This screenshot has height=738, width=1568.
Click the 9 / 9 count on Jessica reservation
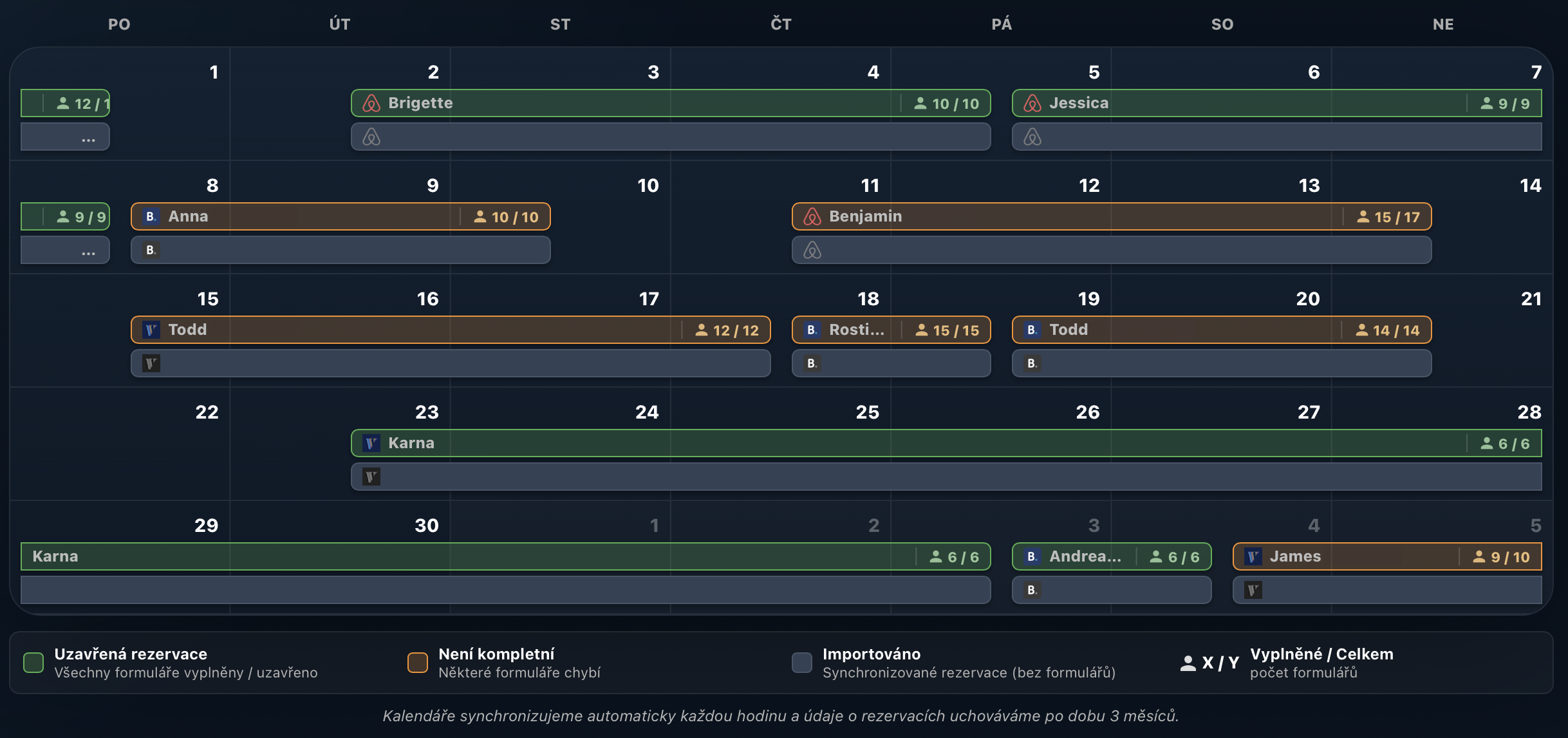tap(1514, 104)
